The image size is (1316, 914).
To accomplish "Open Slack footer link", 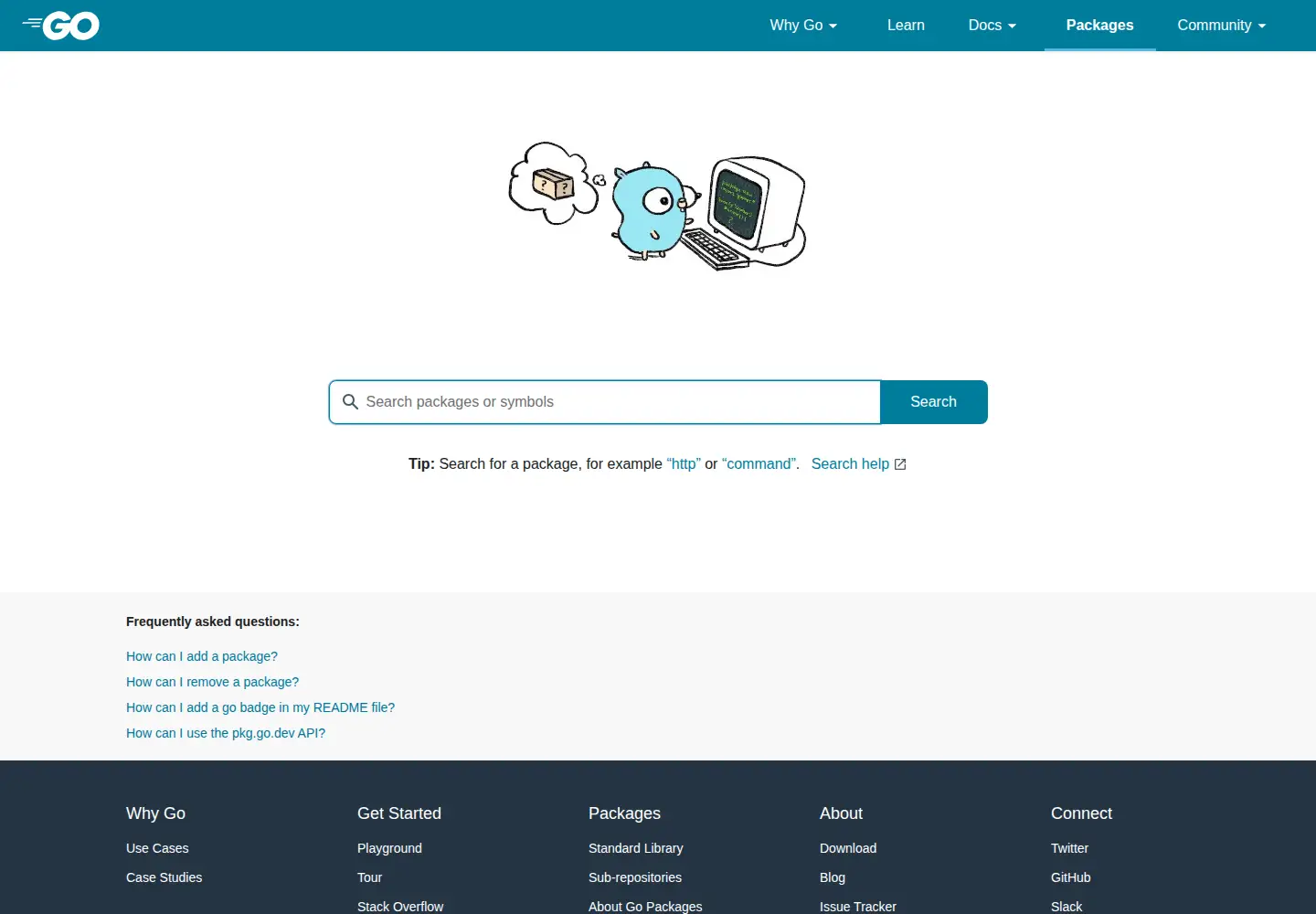I will click(x=1067, y=907).
